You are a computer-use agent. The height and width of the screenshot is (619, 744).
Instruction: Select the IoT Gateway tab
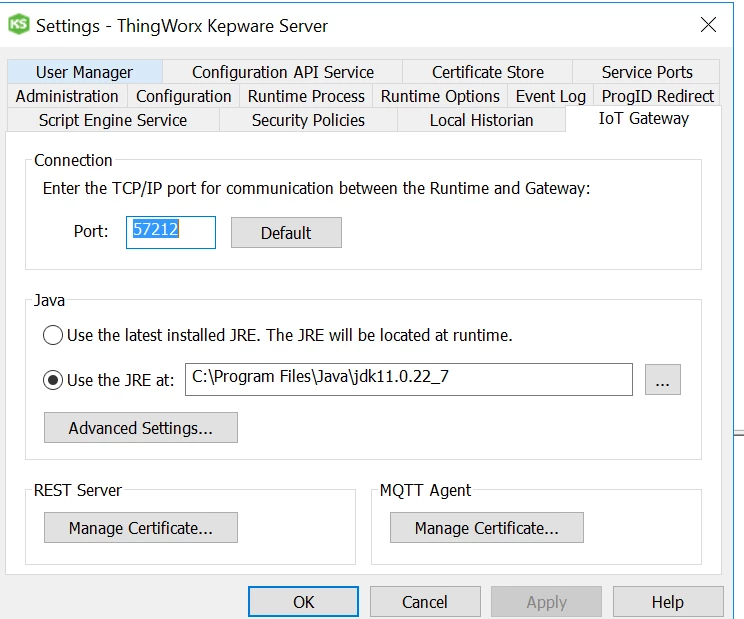tap(643, 119)
